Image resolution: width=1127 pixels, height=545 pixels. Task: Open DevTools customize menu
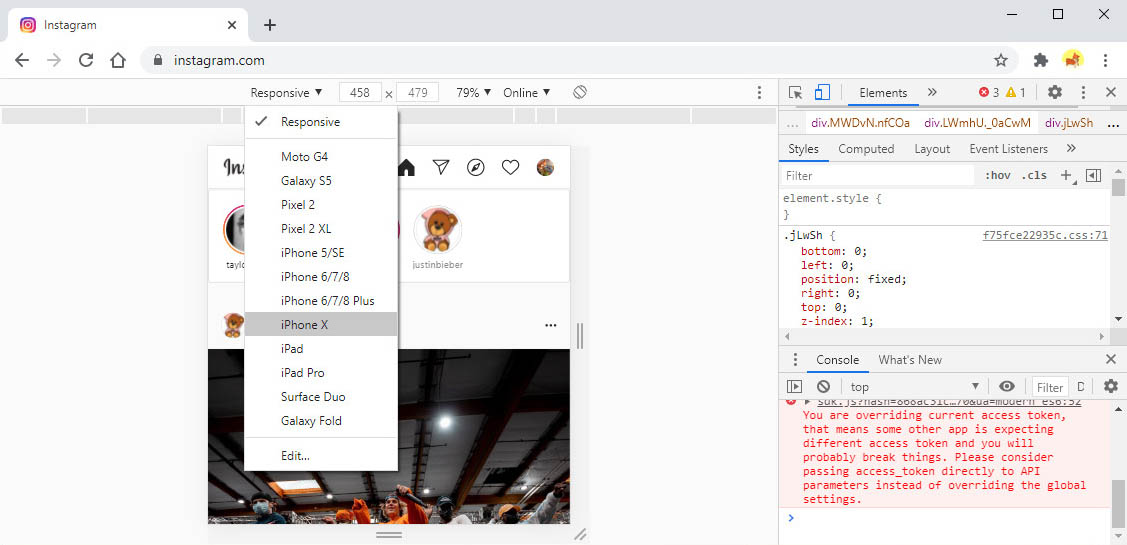click(x=1083, y=93)
